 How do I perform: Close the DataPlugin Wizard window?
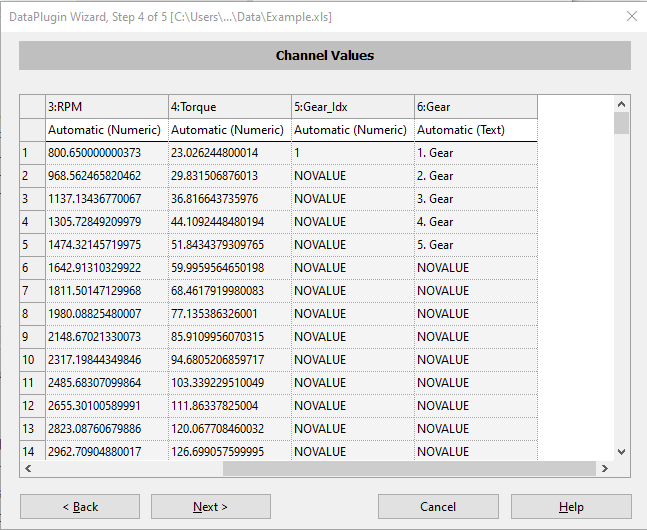coord(630,16)
